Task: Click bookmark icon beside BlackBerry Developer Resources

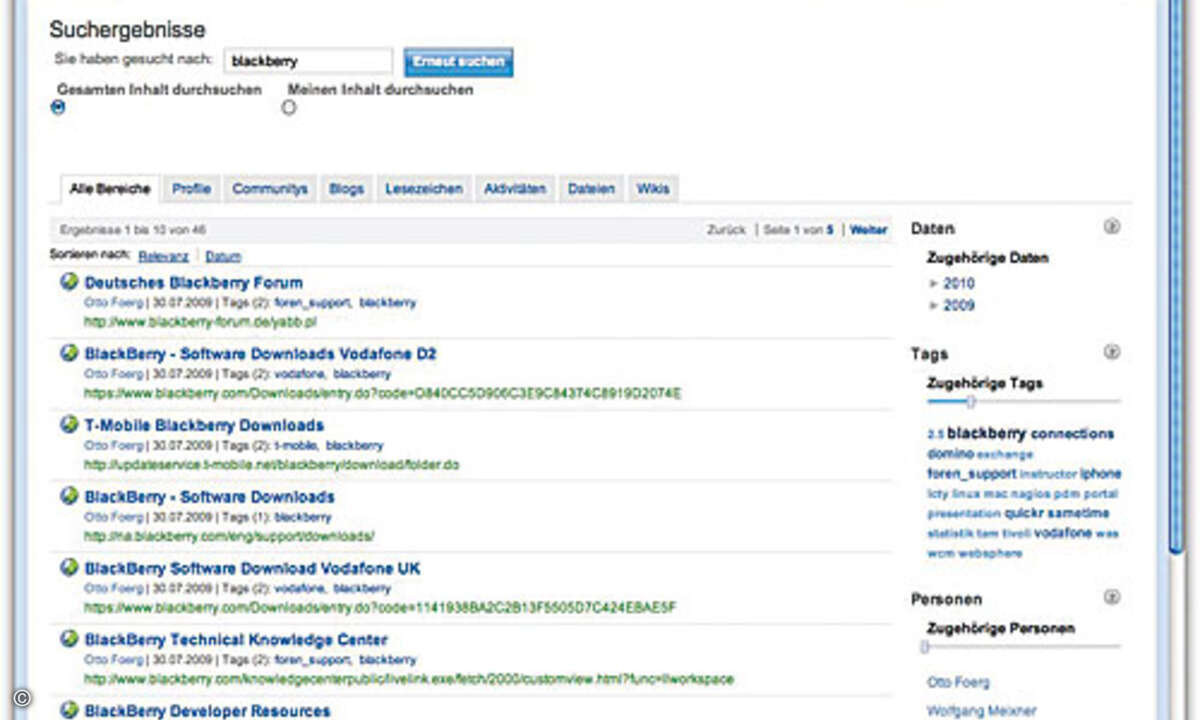Action: pyautogui.click(x=69, y=710)
